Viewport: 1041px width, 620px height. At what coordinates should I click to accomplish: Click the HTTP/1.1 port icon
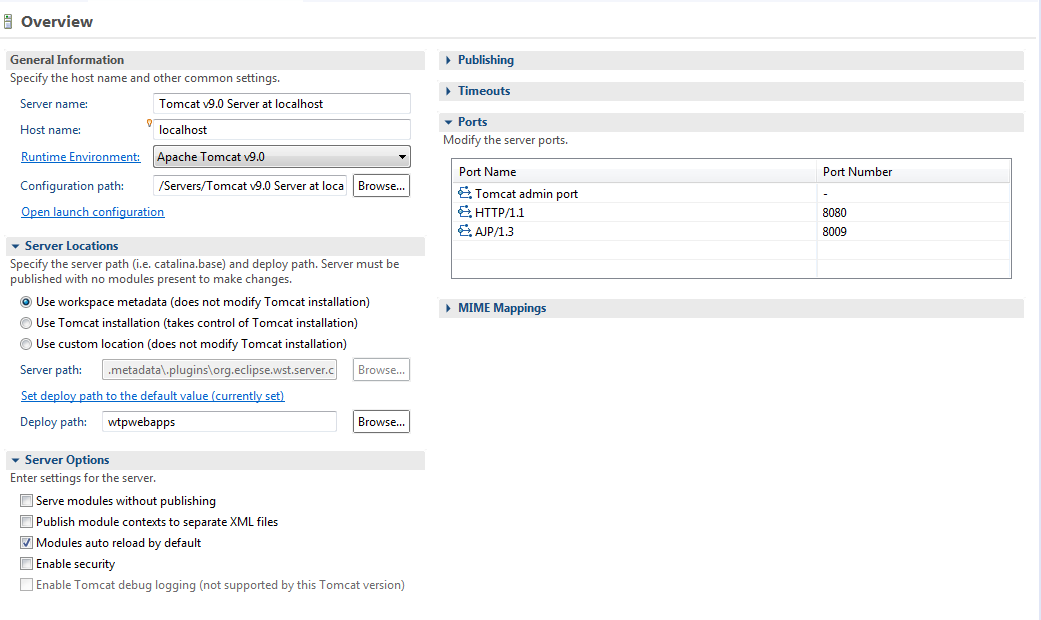[465, 212]
